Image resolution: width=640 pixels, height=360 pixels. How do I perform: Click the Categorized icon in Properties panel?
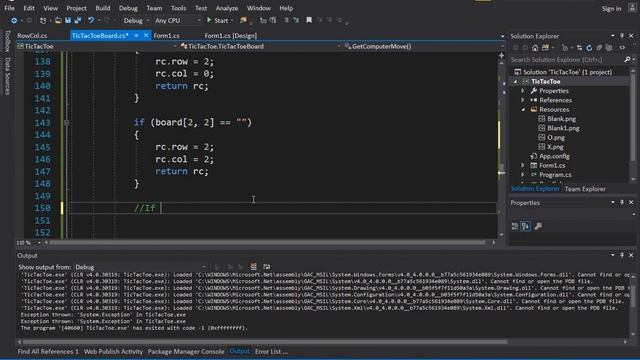coord(515,226)
